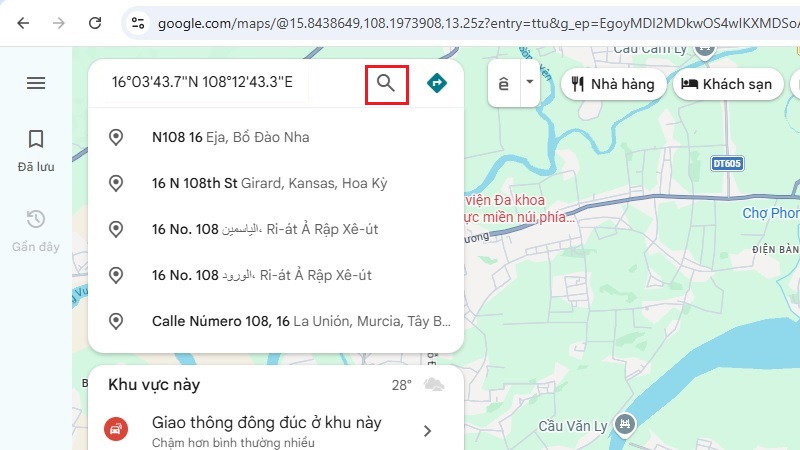Click the Cầu Cẩm Lý bridge marker
Screen dimensions: 800x450
(x=705, y=51)
